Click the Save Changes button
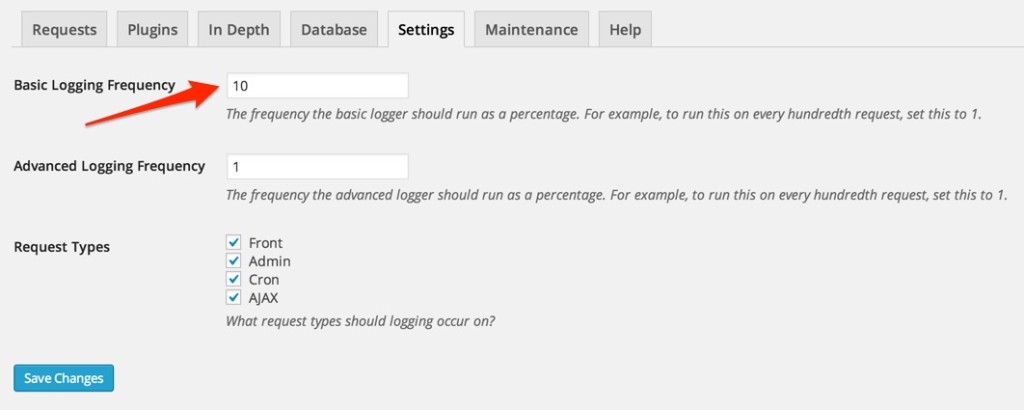Image resolution: width=1024 pixels, height=410 pixels. [64, 378]
